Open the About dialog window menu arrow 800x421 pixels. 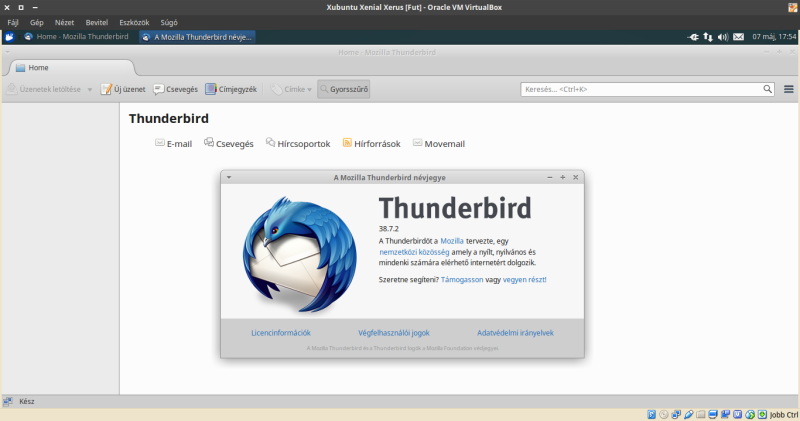pyautogui.click(x=229, y=177)
